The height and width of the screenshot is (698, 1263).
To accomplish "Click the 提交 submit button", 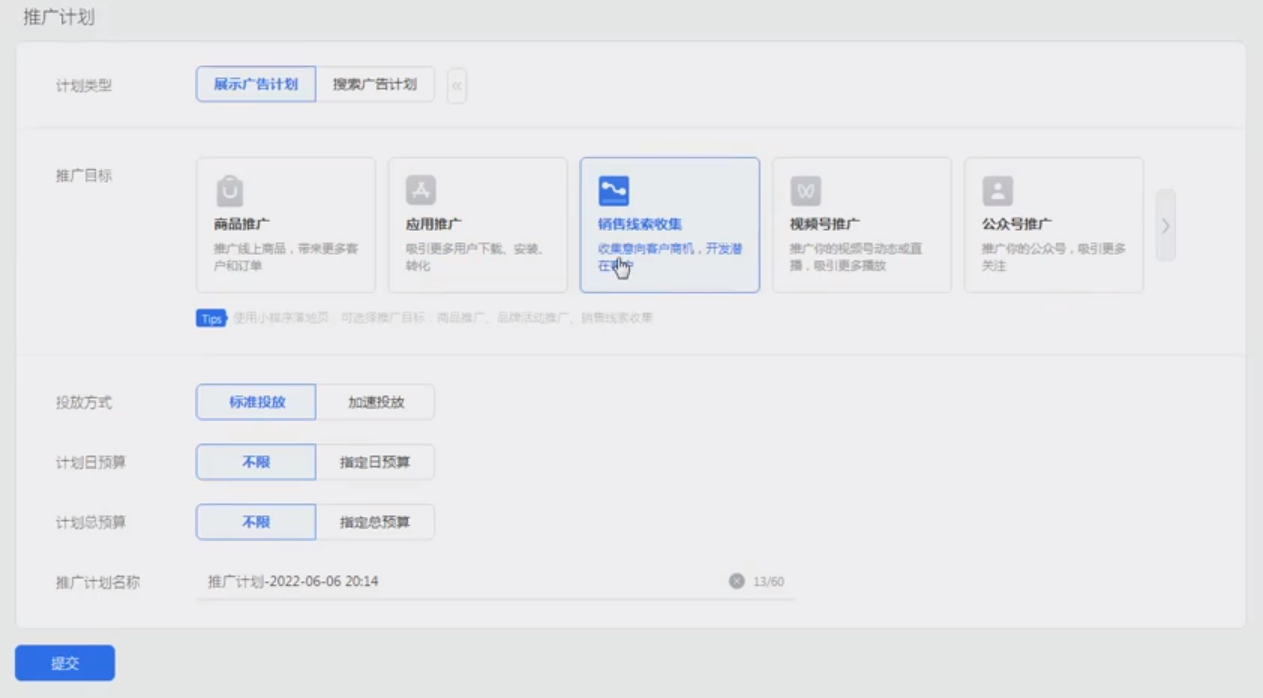I will point(65,663).
